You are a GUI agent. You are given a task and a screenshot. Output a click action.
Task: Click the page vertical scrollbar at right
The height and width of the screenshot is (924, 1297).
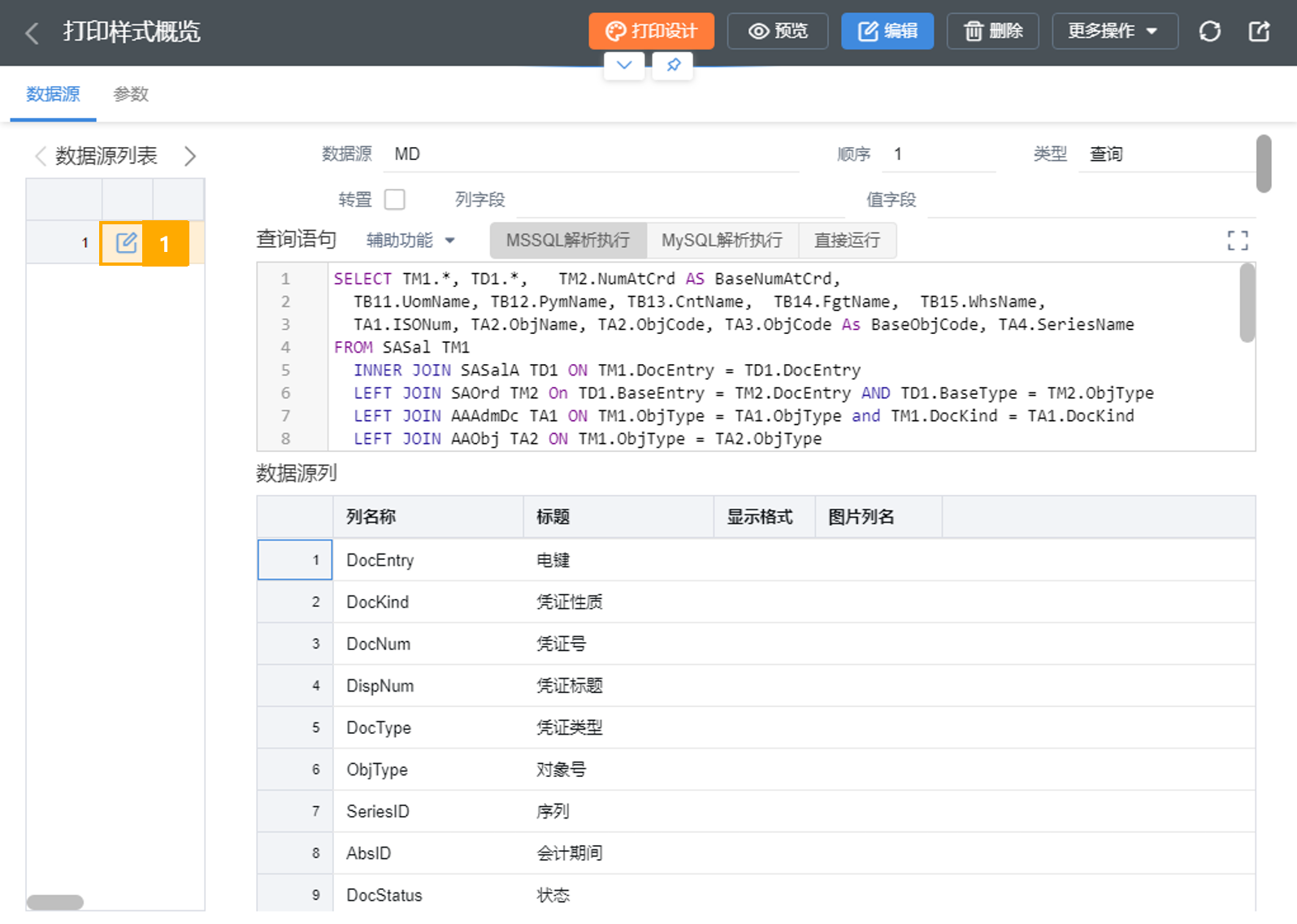tap(1264, 163)
